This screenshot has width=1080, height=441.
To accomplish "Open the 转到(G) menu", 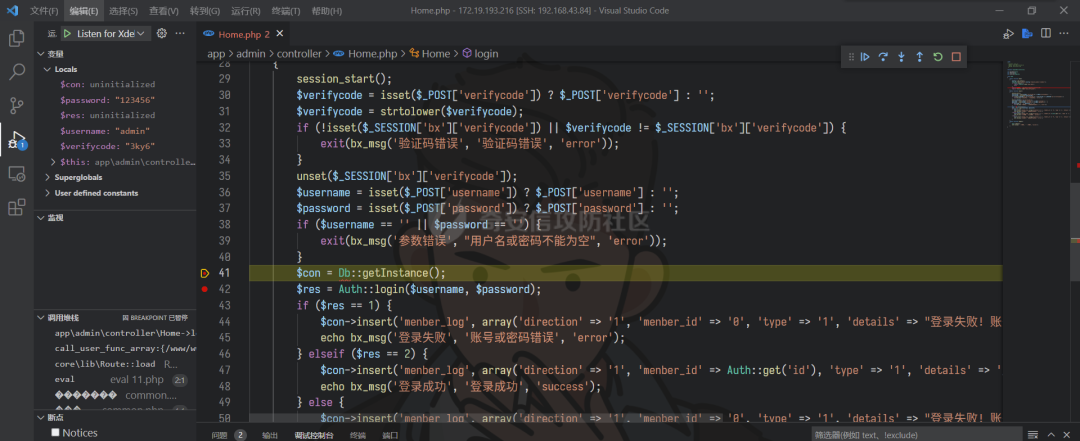I will pyautogui.click(x=205, y=11).
